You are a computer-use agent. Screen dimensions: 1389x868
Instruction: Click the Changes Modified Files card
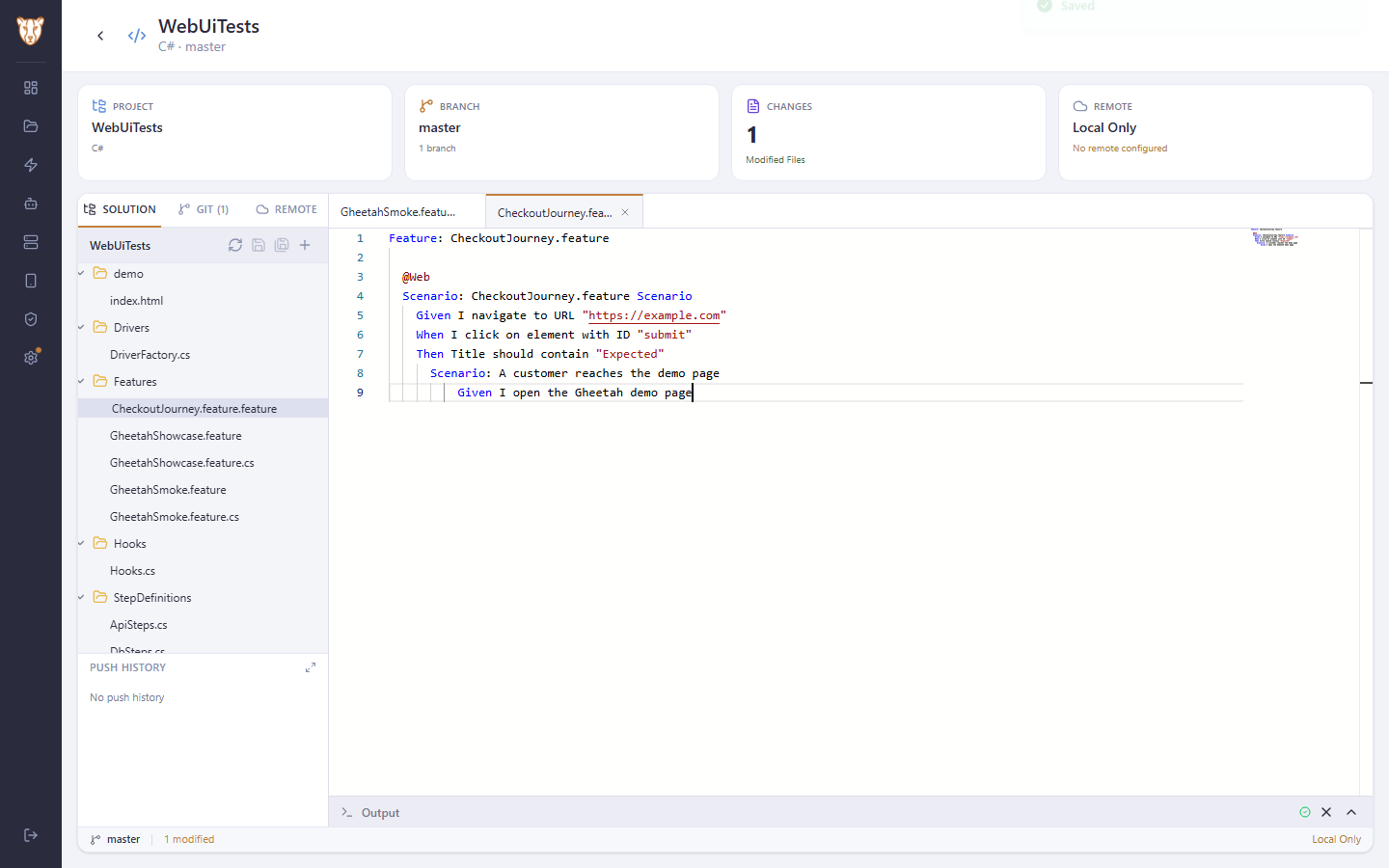point(888,132)
